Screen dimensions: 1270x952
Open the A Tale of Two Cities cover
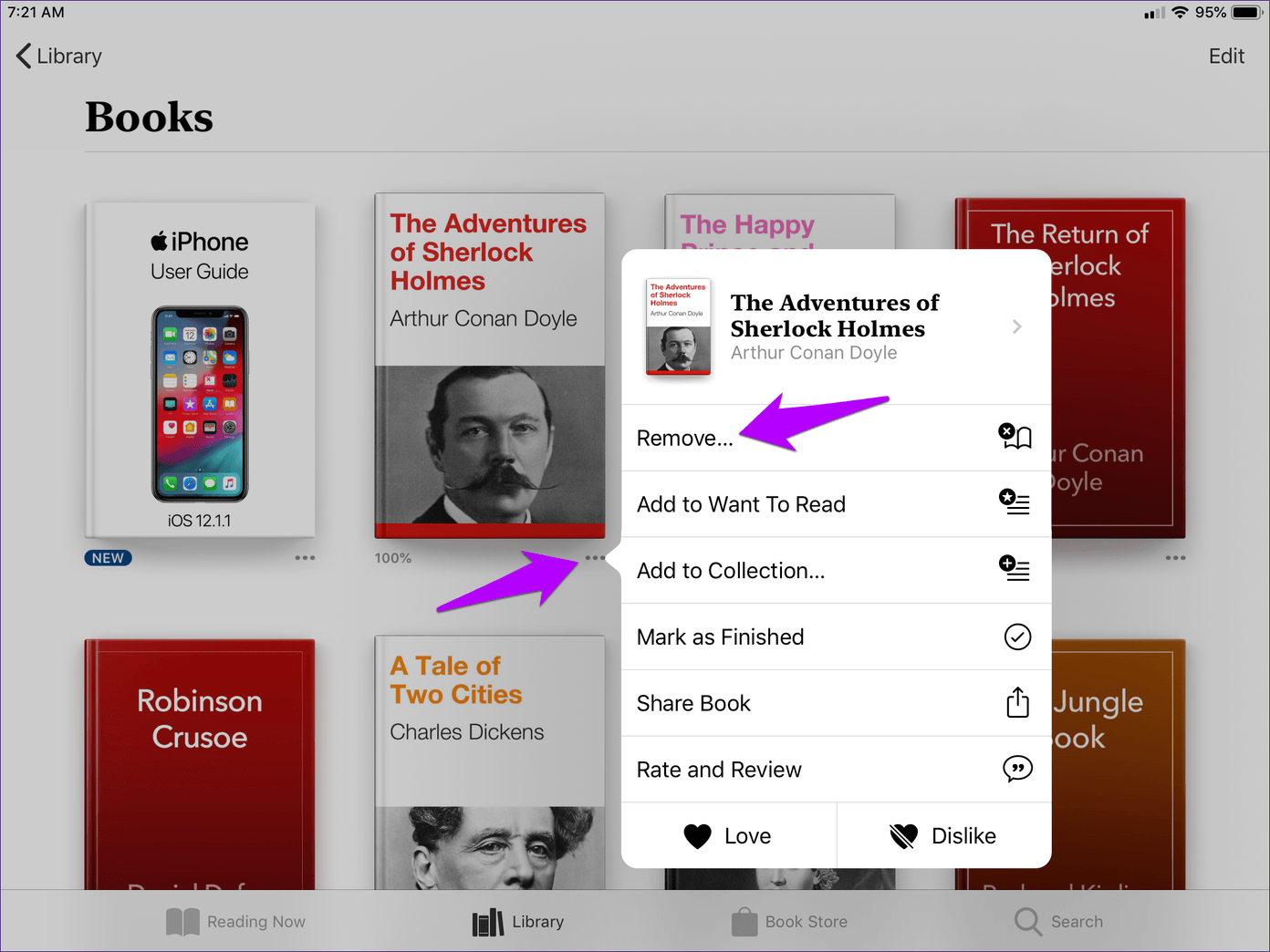tap(490, 762)
